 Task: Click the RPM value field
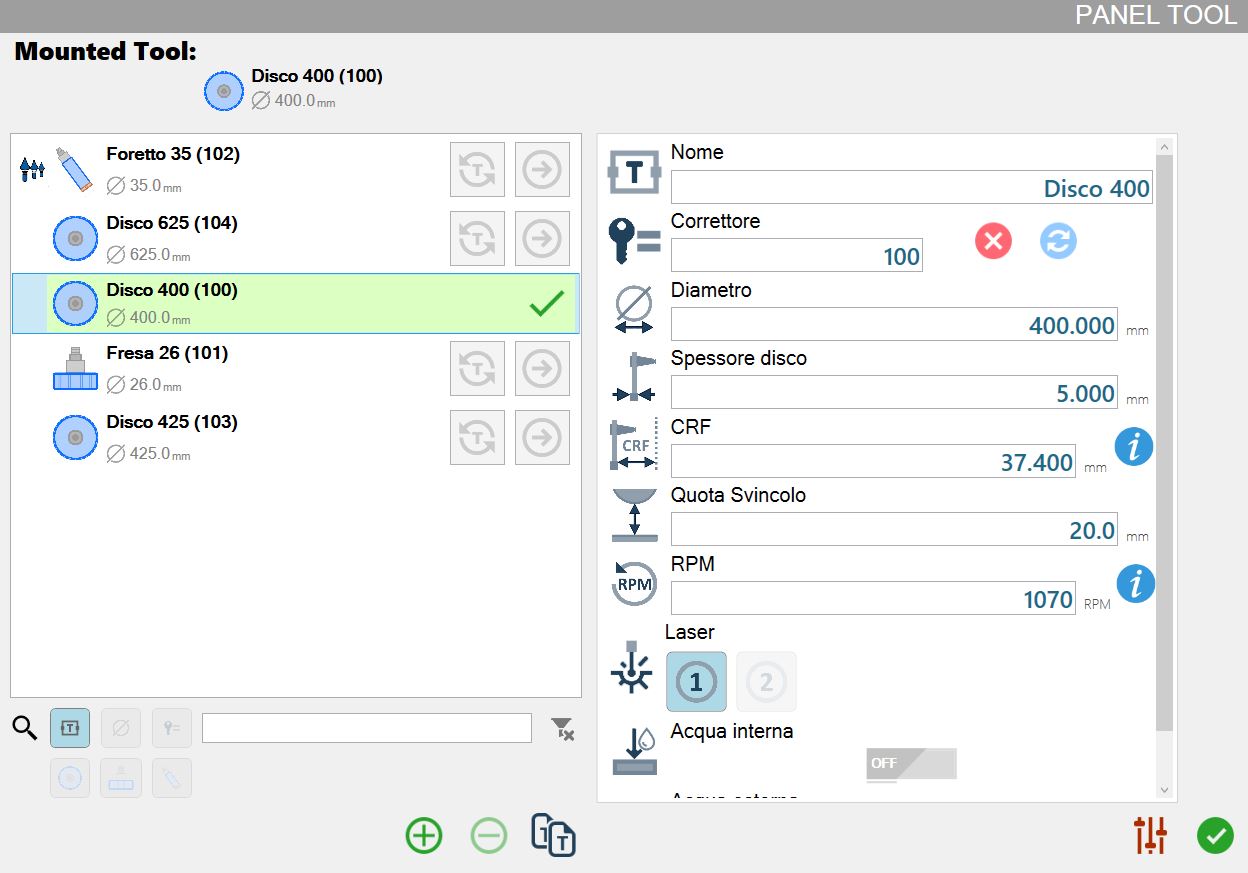point(873,598)
